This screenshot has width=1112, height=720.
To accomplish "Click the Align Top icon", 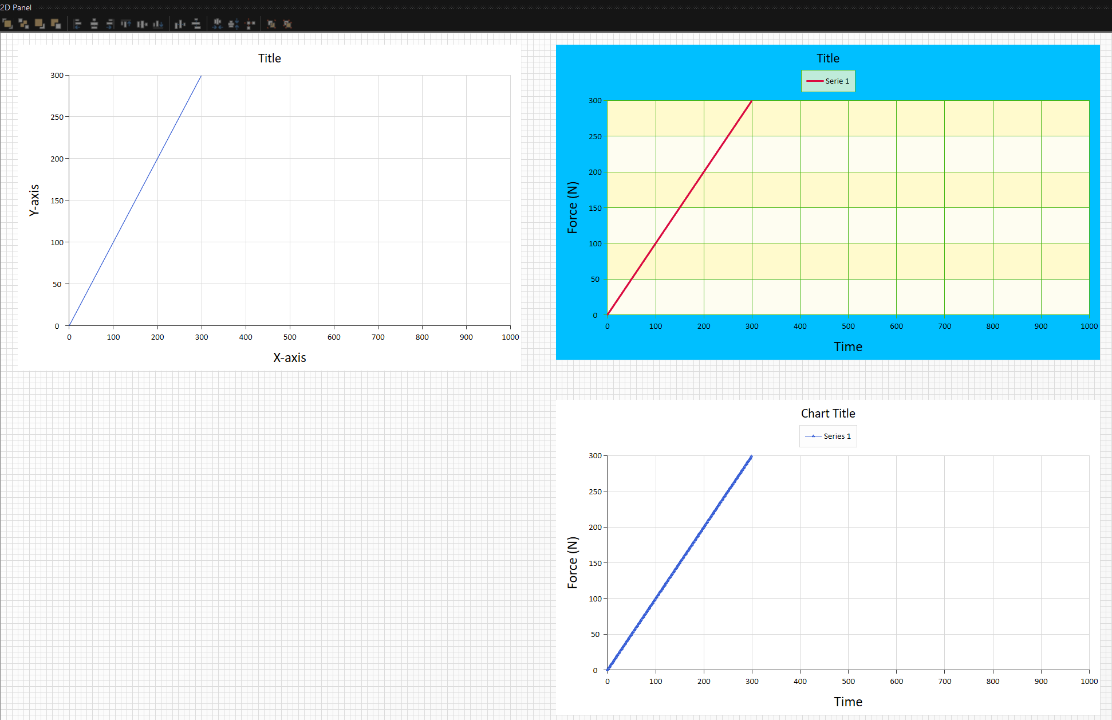I will pyautogui.click(x=126, y=24).
